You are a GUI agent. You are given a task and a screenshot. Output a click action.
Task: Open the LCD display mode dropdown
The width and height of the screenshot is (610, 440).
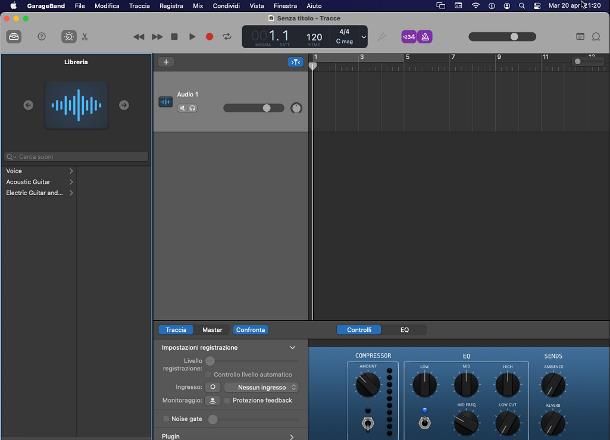point(364,37)
